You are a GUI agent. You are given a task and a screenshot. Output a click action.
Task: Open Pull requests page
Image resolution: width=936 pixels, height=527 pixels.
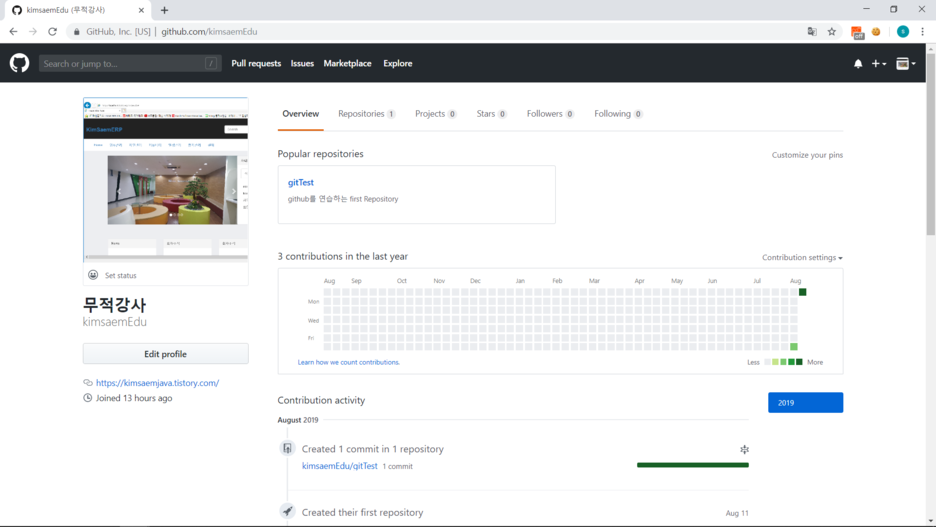point(256,63)
